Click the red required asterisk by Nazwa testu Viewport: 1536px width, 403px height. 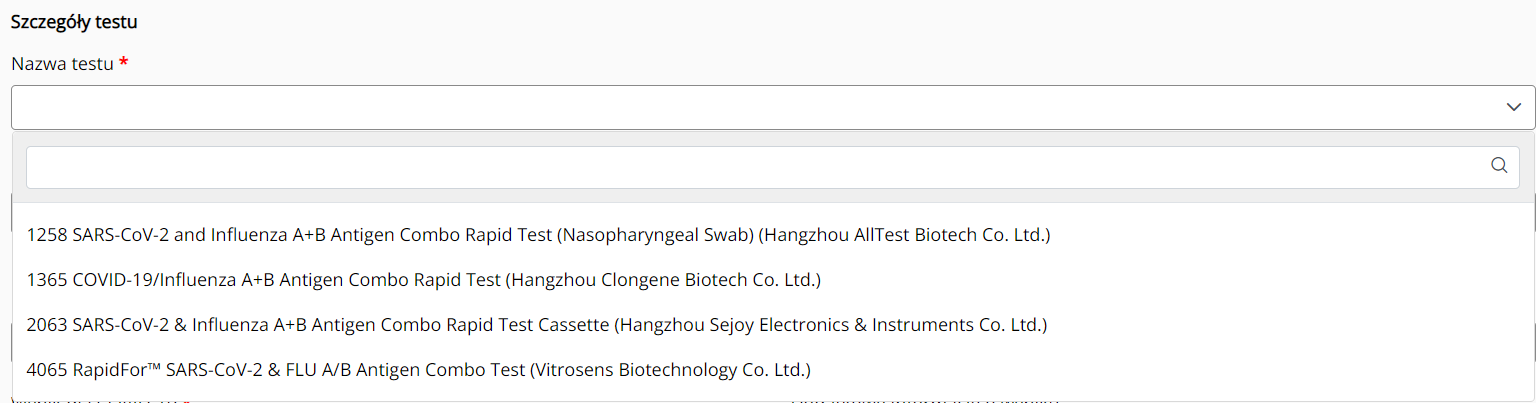pos(124,63)
